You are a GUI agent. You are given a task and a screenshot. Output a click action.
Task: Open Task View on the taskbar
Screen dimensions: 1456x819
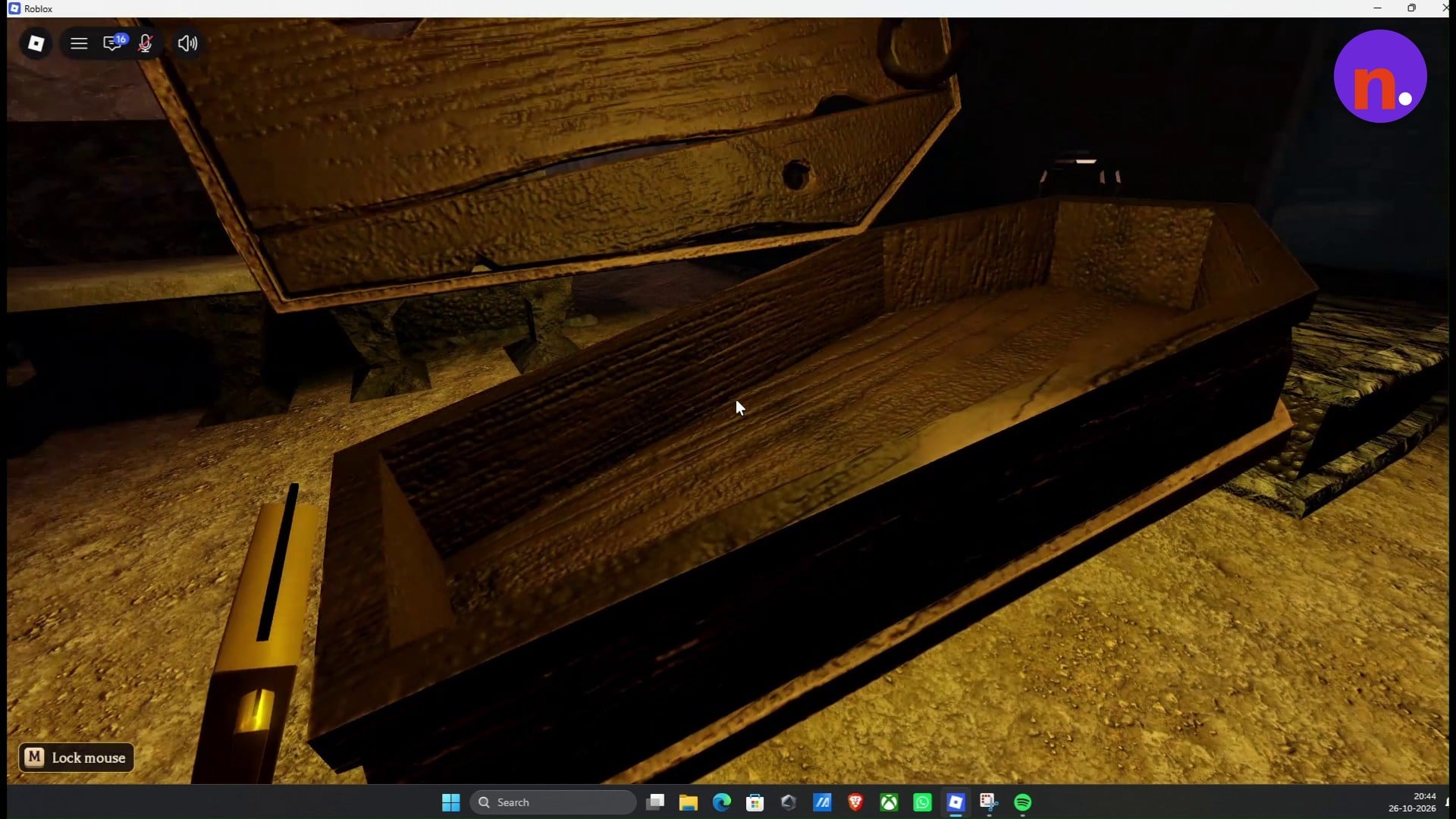(x=655, y=802)
